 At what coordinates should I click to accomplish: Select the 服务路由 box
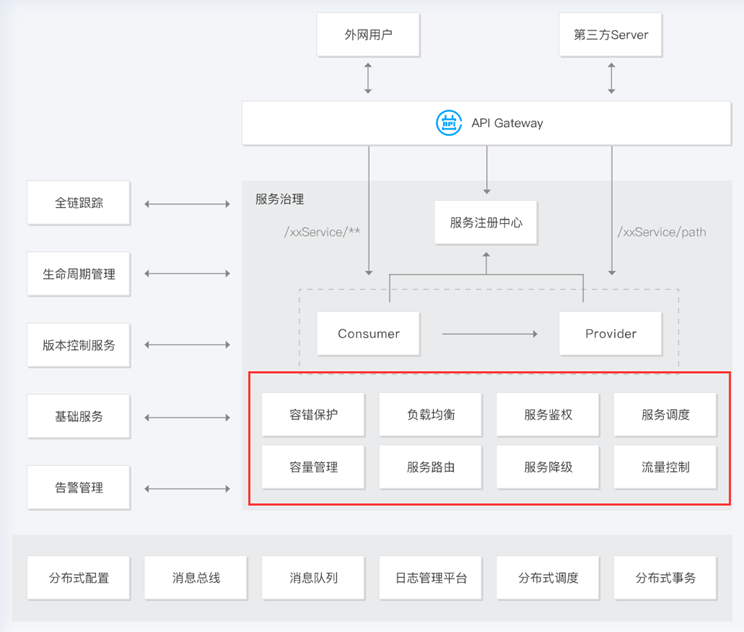(430, 467)
